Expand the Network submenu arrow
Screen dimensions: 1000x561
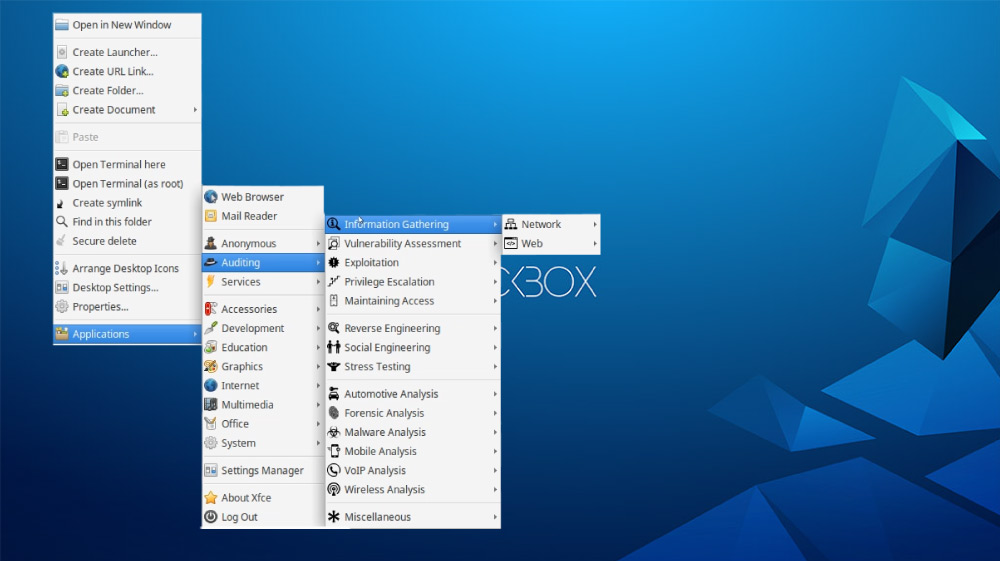pos(594,225)
